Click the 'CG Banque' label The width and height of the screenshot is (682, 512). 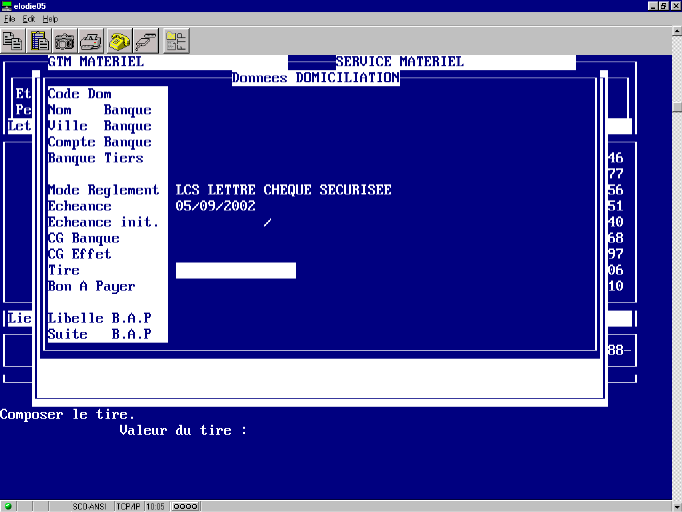pos(84,238)
